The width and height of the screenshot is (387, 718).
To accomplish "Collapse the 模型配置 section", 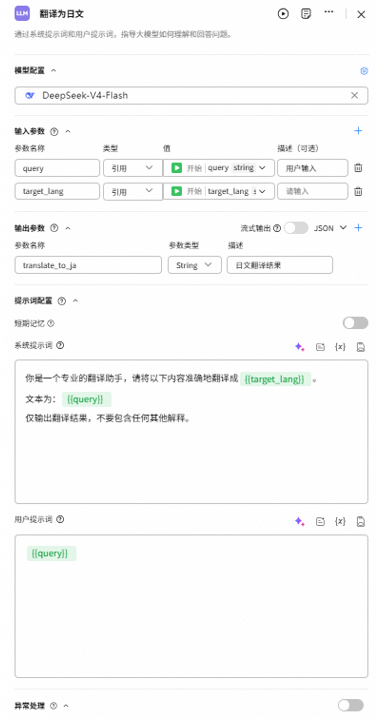I will [53, 71].
